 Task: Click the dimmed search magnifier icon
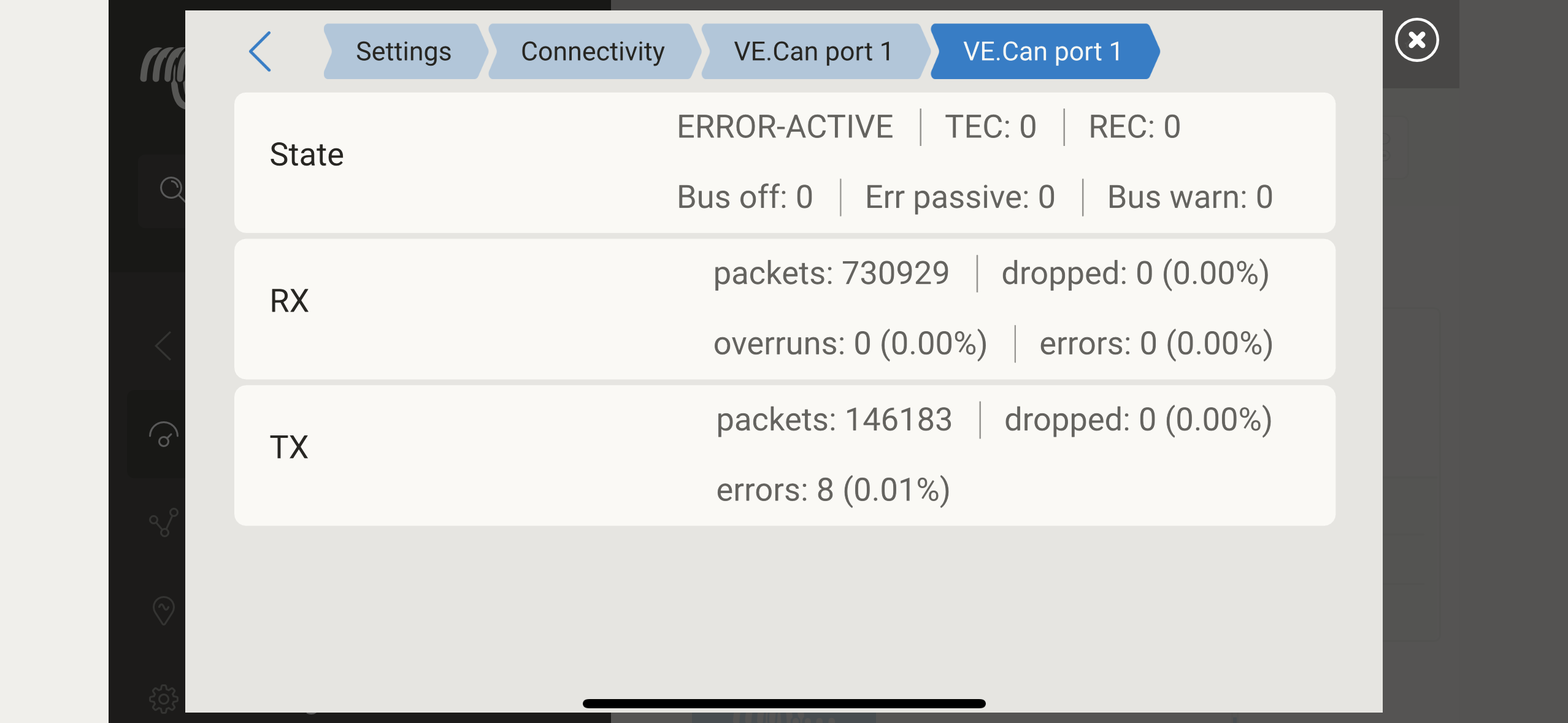(171, 189)
